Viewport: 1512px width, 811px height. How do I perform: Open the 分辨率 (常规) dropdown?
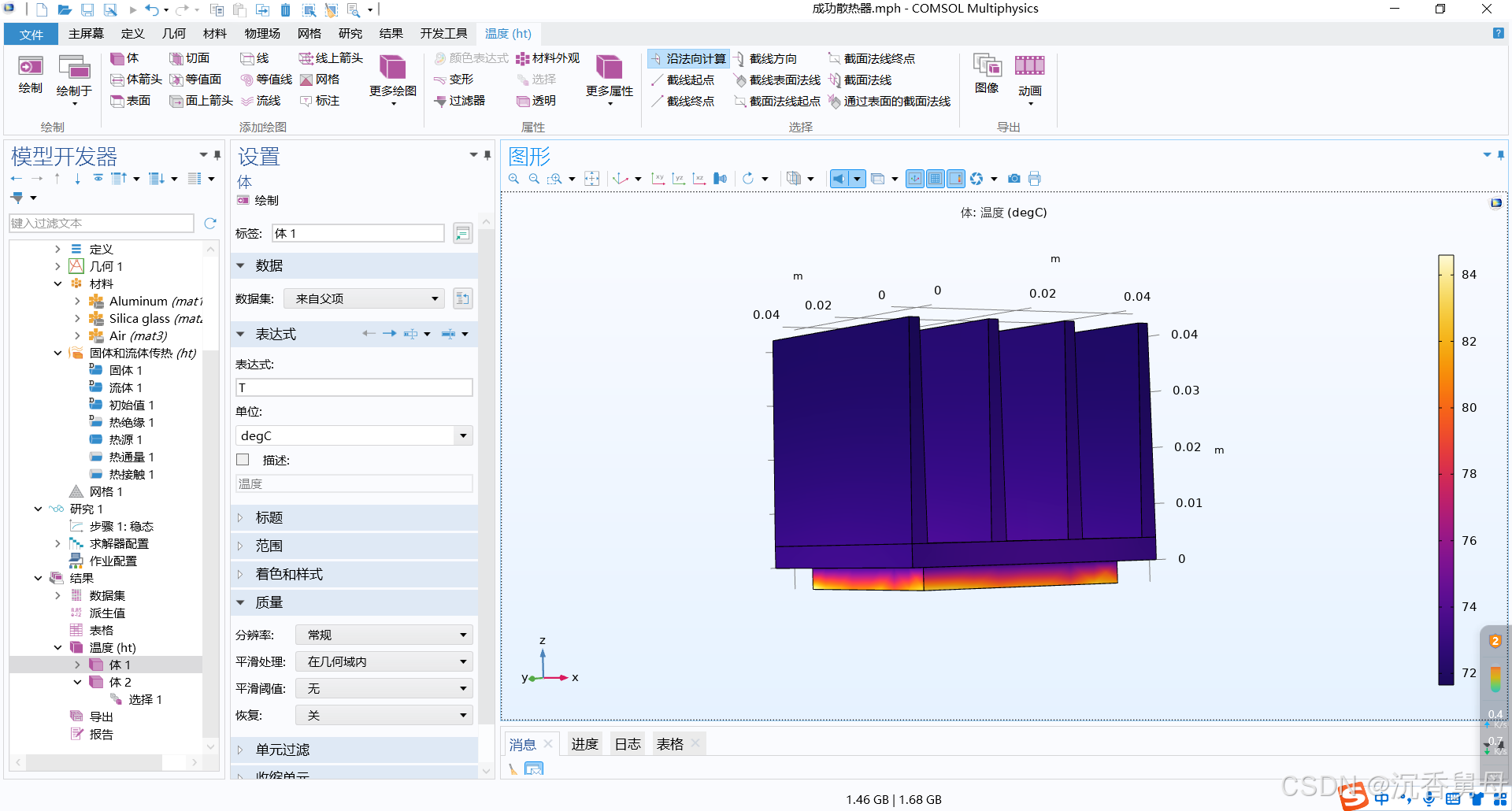(384, 635)
